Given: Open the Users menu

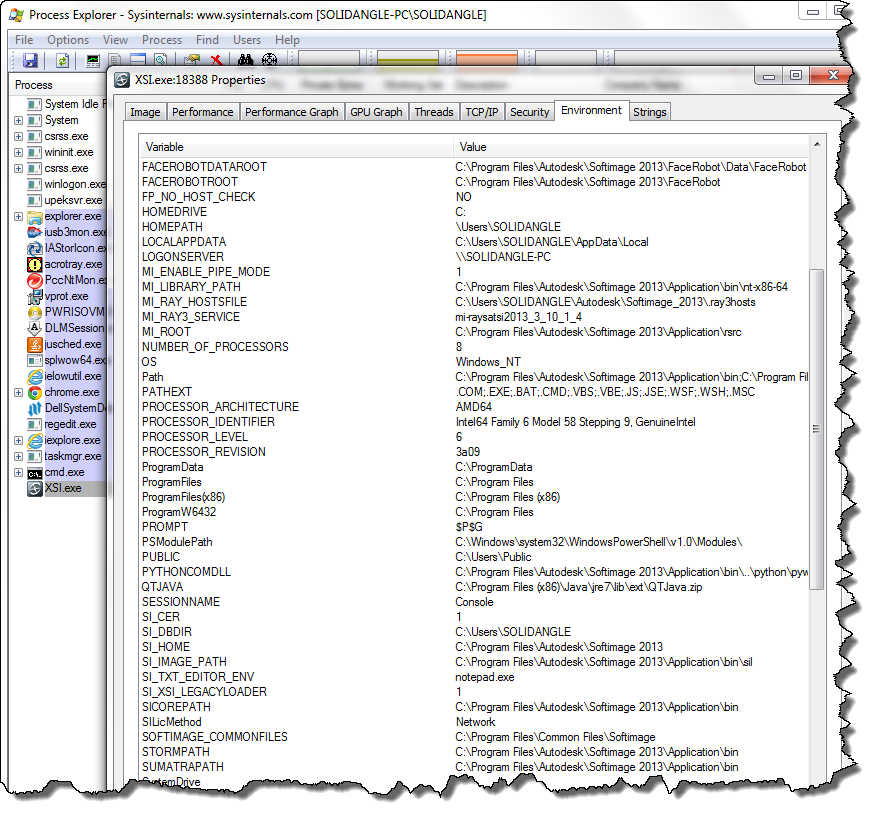Looking at the screenshot, I should click(x=247, y=40).
